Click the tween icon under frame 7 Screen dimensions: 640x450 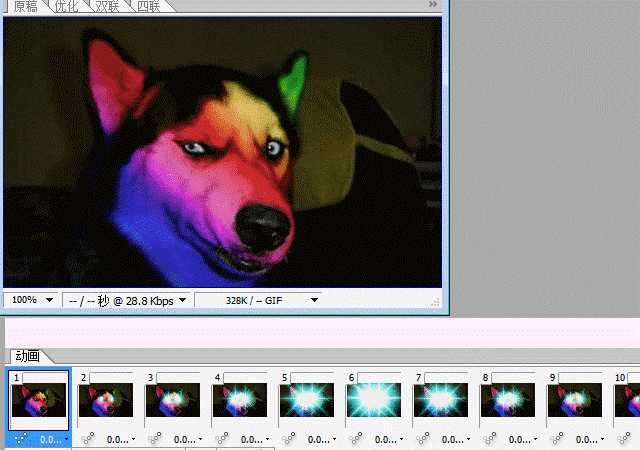click(x=423, y=439)
